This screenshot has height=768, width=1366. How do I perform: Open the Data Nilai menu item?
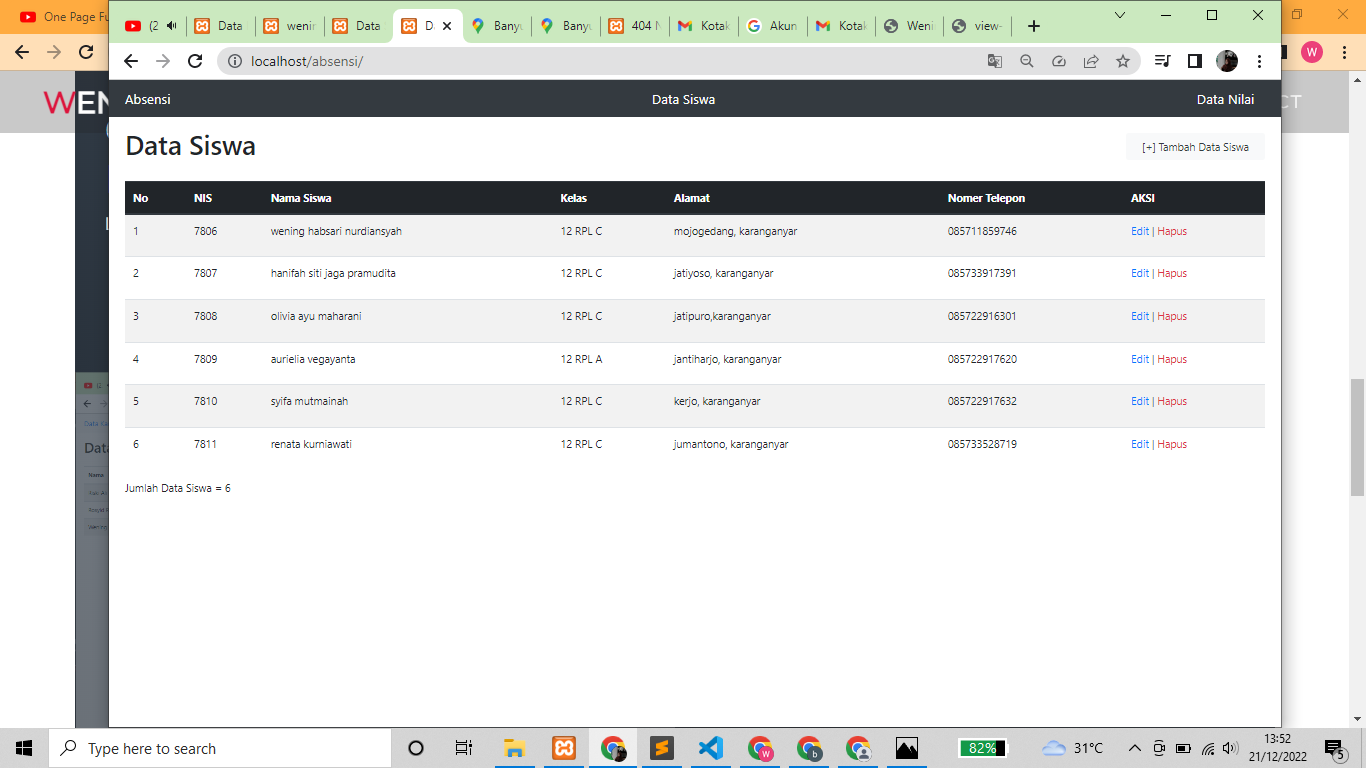point(1225,99)
